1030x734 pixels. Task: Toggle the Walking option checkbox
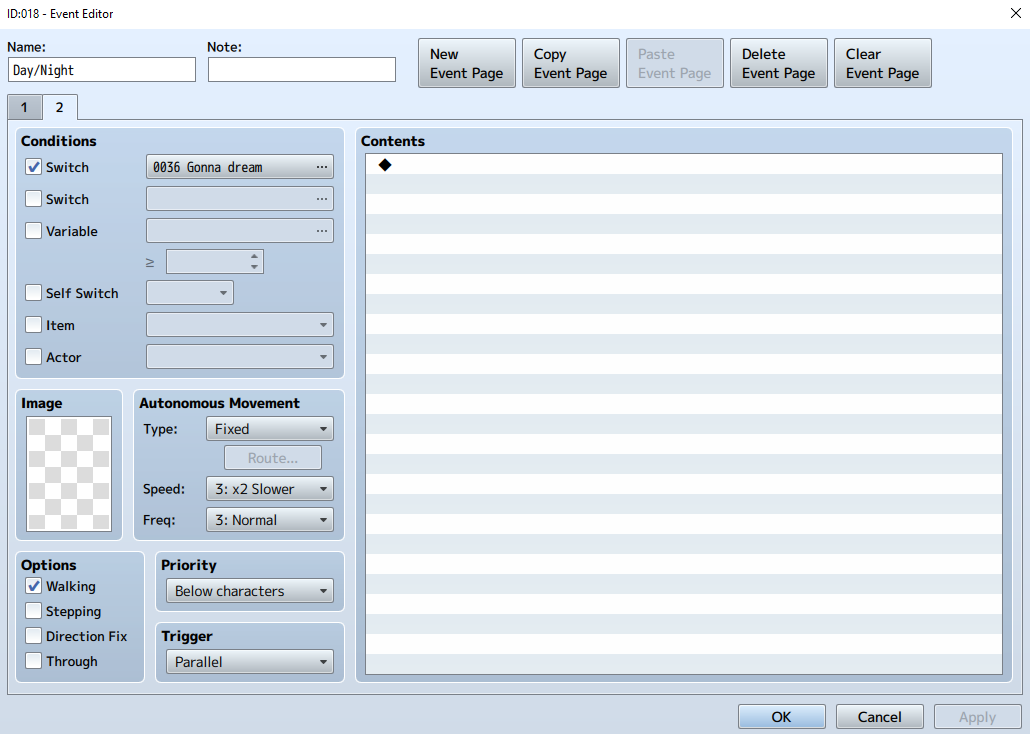click(x=34, y=586)
